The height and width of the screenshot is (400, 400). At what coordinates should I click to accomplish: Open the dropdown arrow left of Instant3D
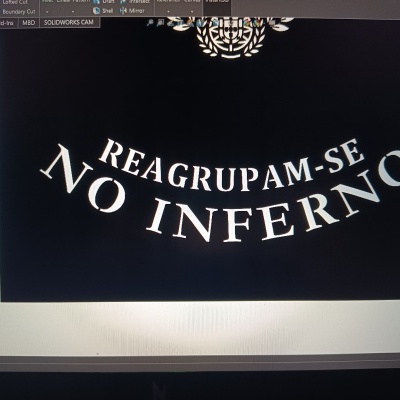tap(192, 11)
